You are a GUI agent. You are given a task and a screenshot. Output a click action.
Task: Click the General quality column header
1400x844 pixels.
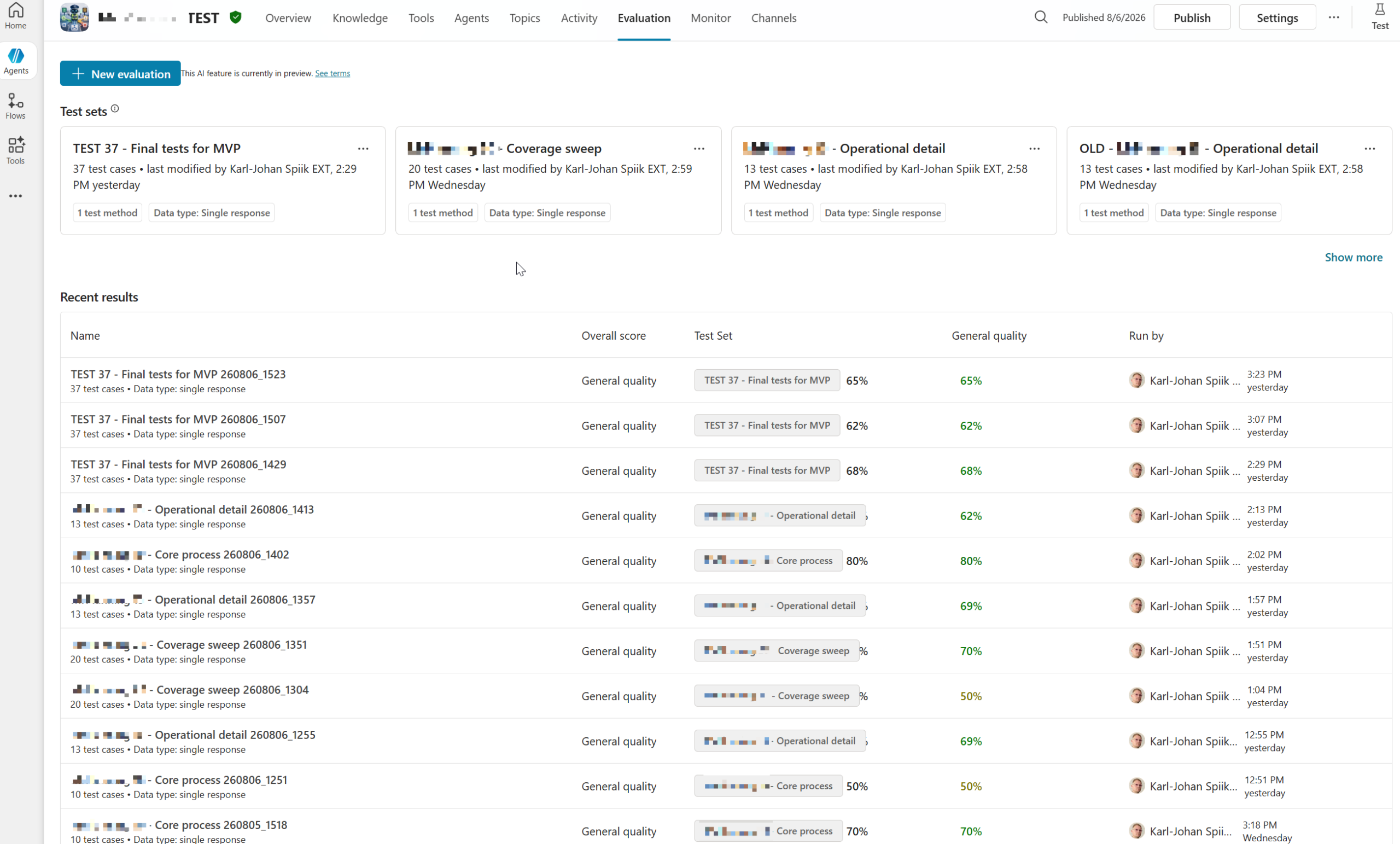click(989, 336)
